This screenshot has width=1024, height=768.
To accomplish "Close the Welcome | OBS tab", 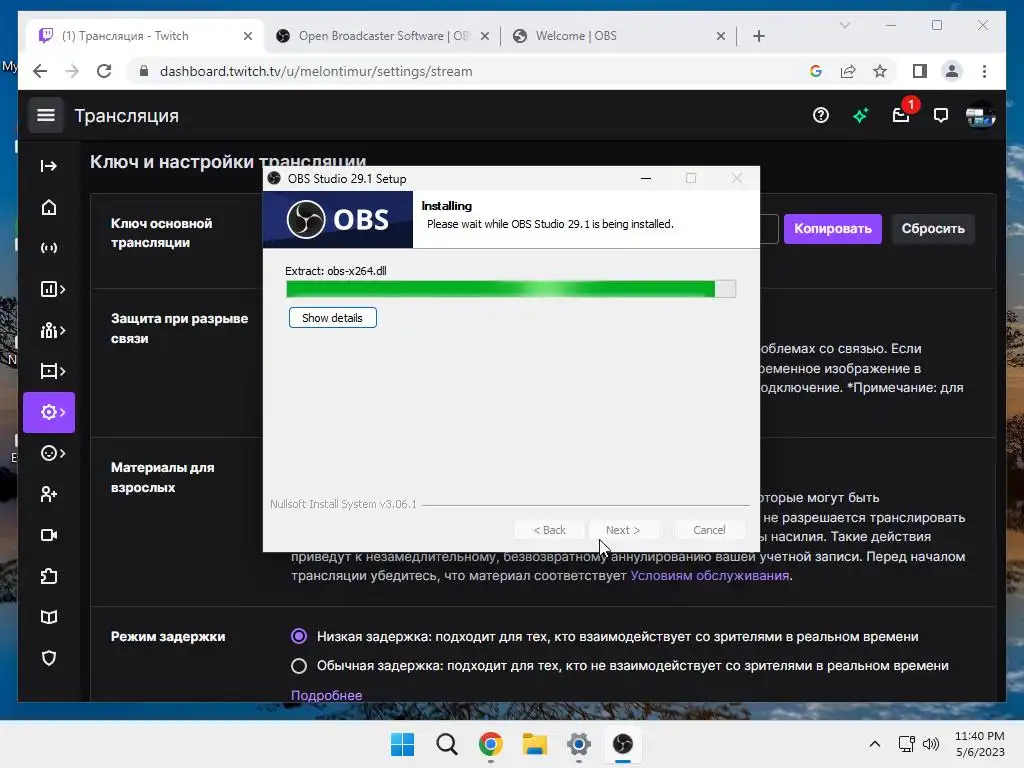I will [720, 36].
